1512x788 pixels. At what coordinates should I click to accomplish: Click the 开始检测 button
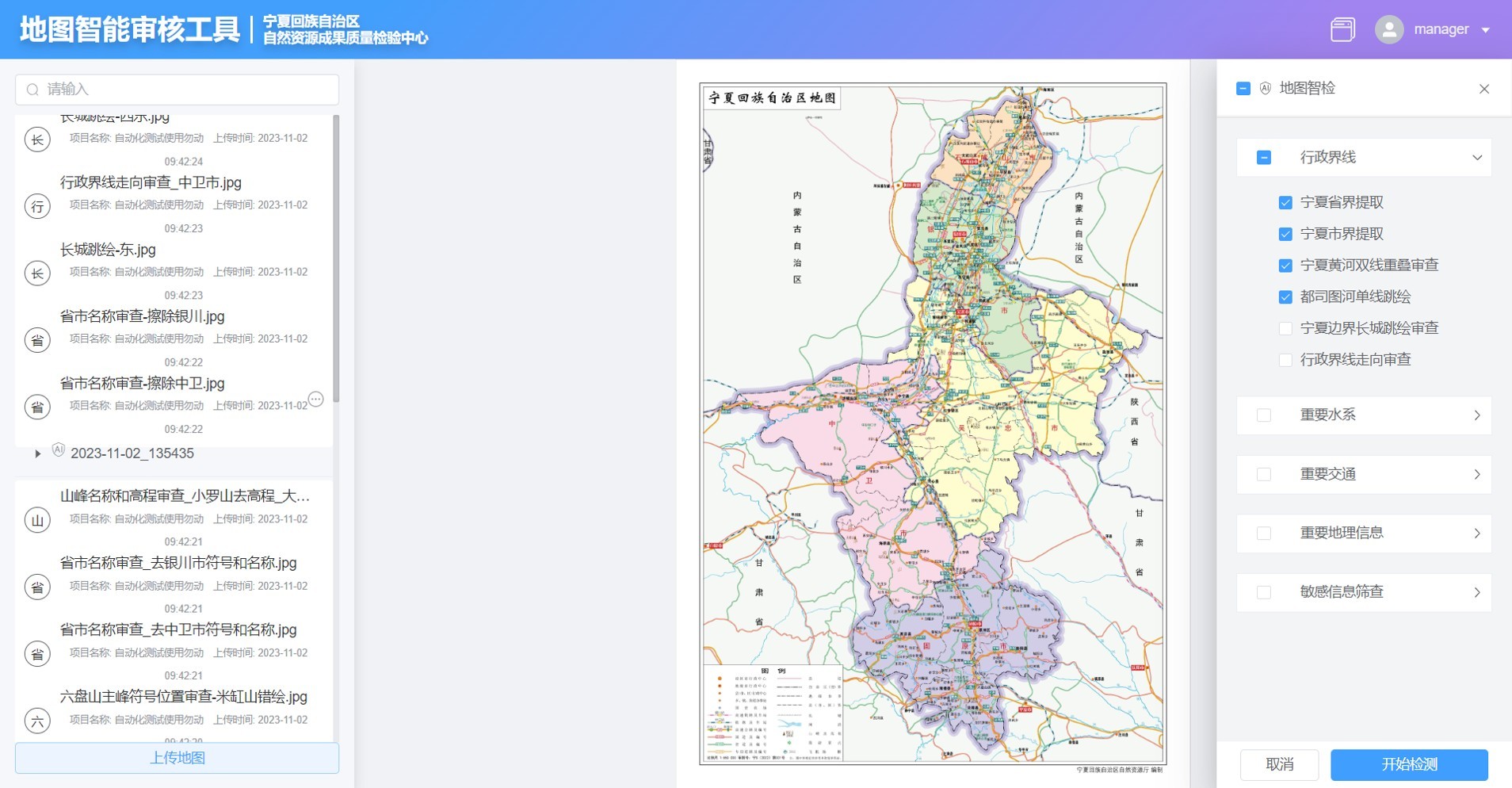pyautogui.click(x=1409, y=764)
